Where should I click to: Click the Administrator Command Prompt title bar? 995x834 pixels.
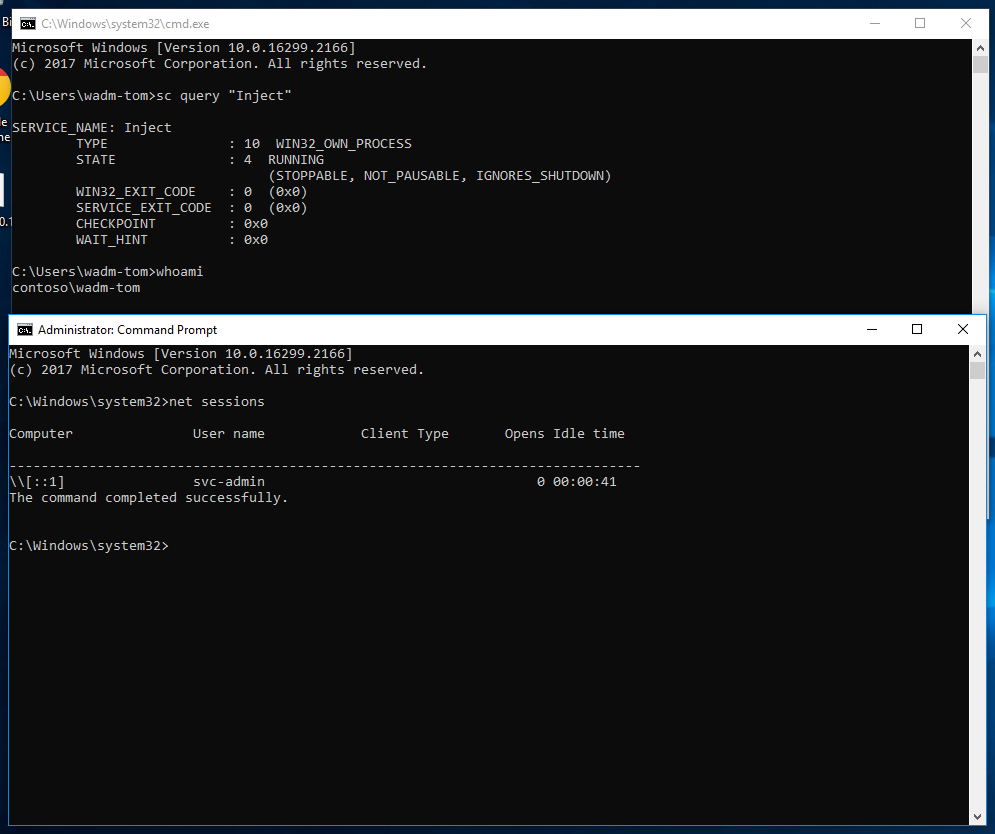coord(500,328)
